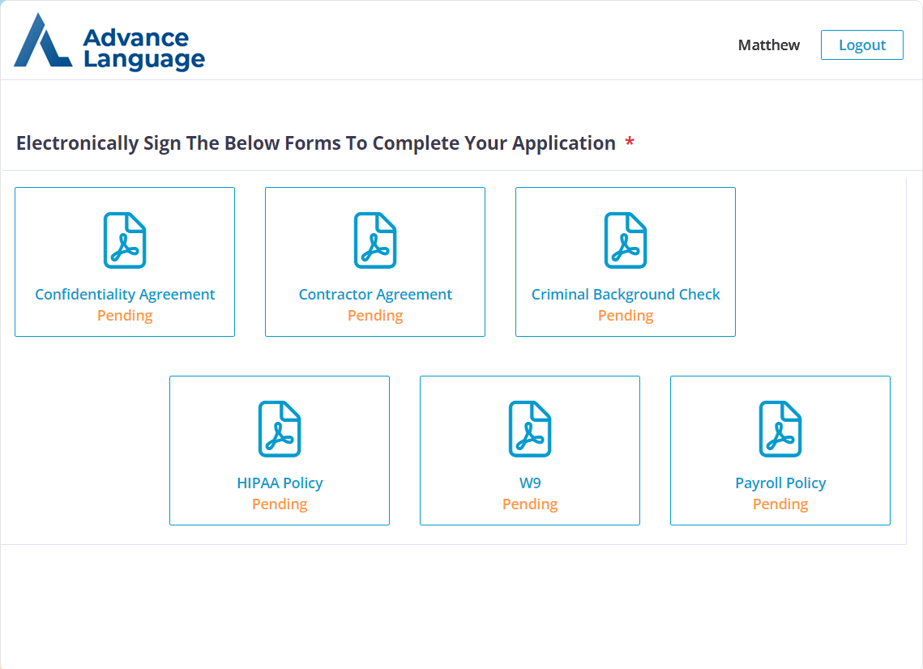923x669 pixels.
Task: Select the Criminal Background Check PDF icon
Action: point(625,240)
